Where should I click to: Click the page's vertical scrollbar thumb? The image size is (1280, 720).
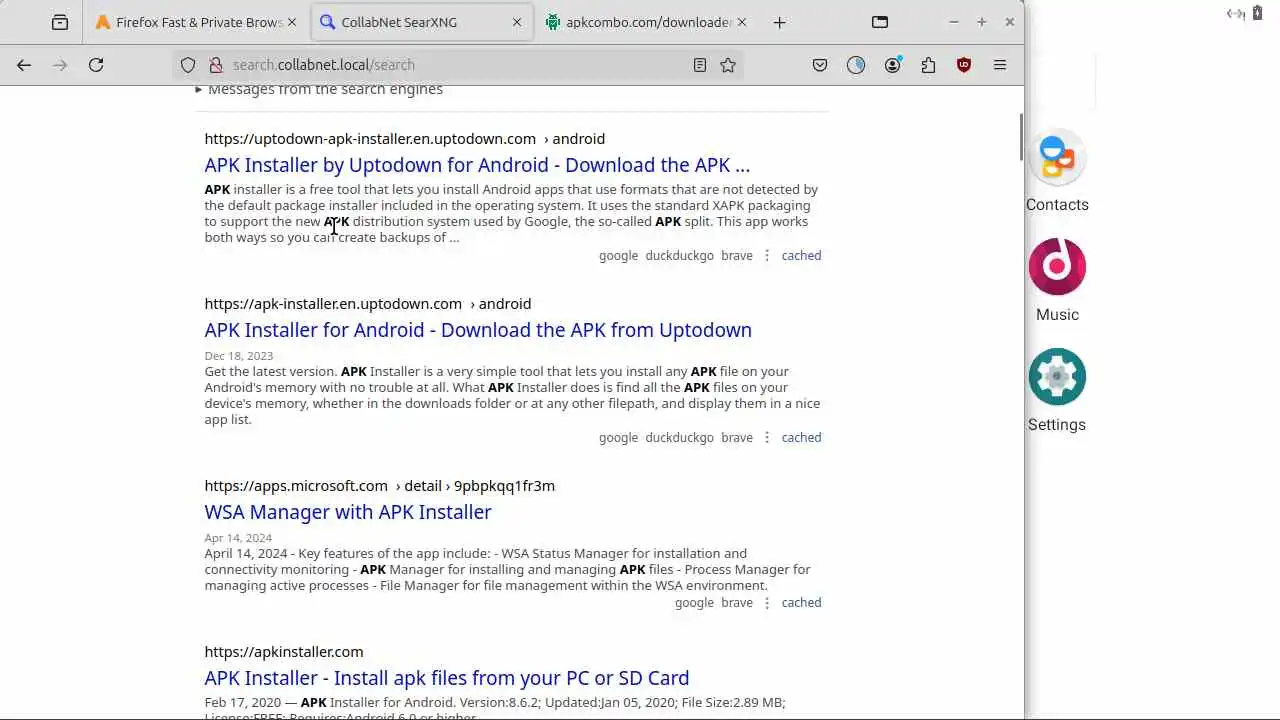1020,137
